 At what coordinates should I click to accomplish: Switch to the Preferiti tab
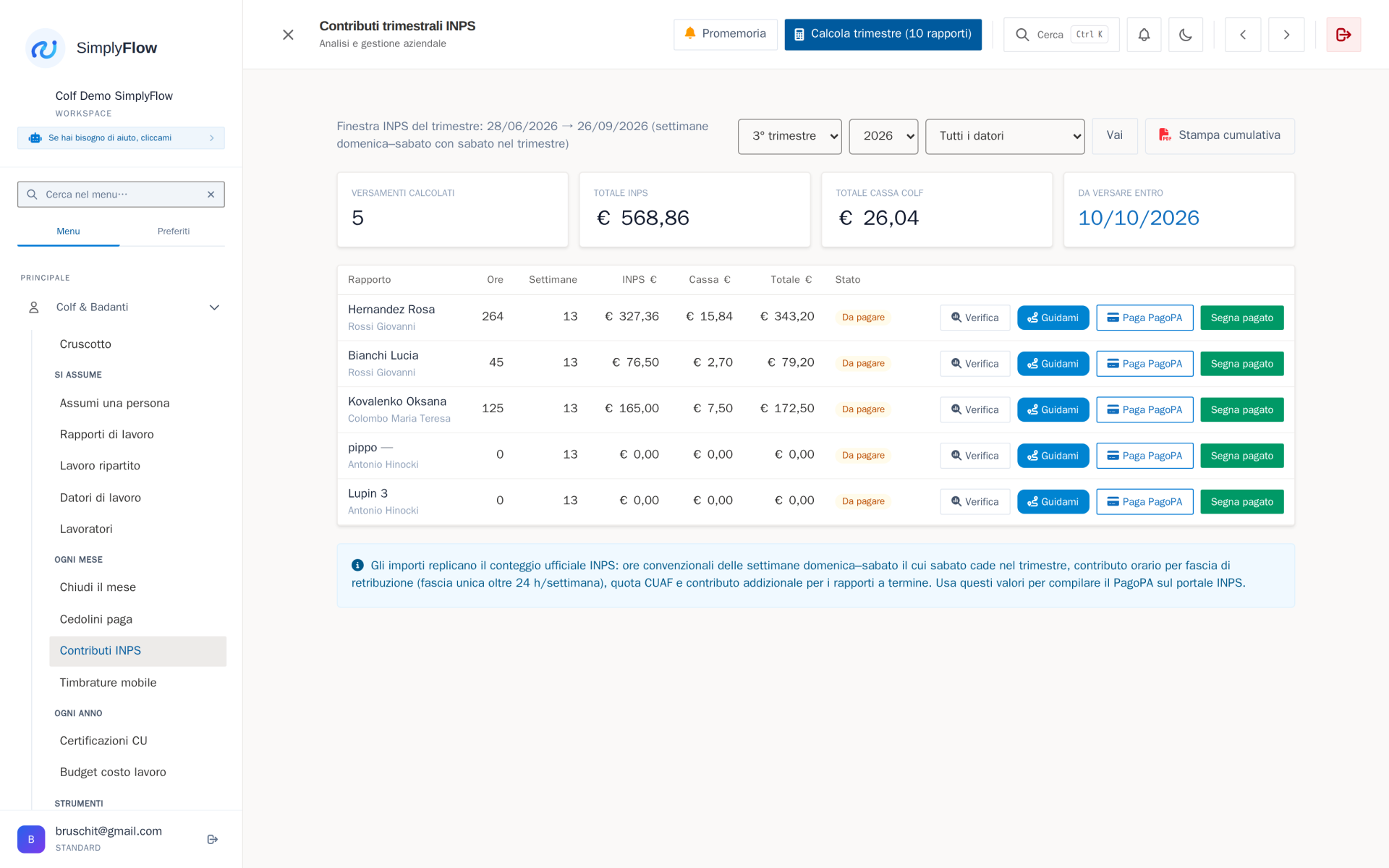[174, 231]
